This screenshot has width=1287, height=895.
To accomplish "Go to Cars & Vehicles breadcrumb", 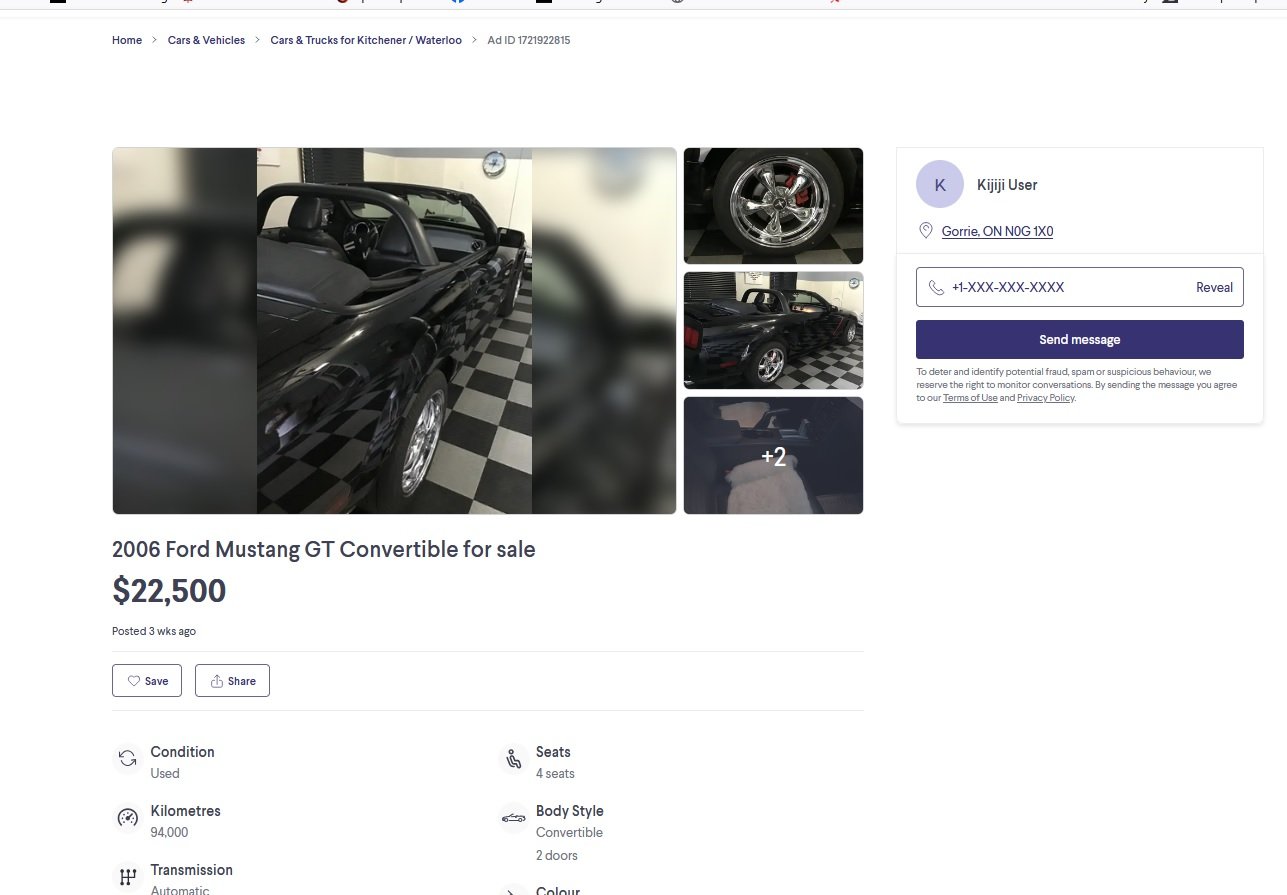I will [206, 40].
